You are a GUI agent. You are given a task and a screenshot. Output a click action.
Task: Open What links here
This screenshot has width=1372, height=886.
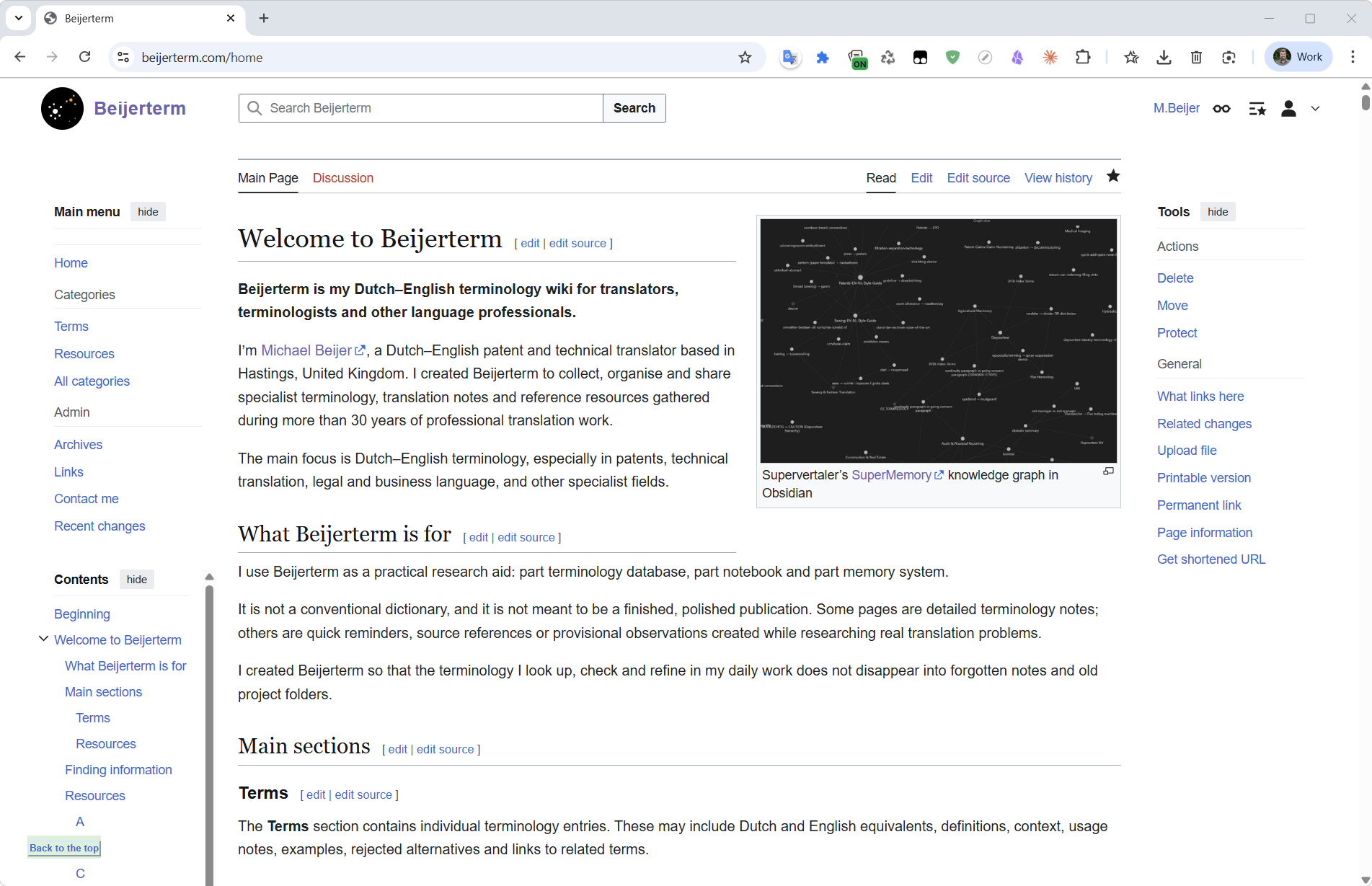tap(1200, 397)
